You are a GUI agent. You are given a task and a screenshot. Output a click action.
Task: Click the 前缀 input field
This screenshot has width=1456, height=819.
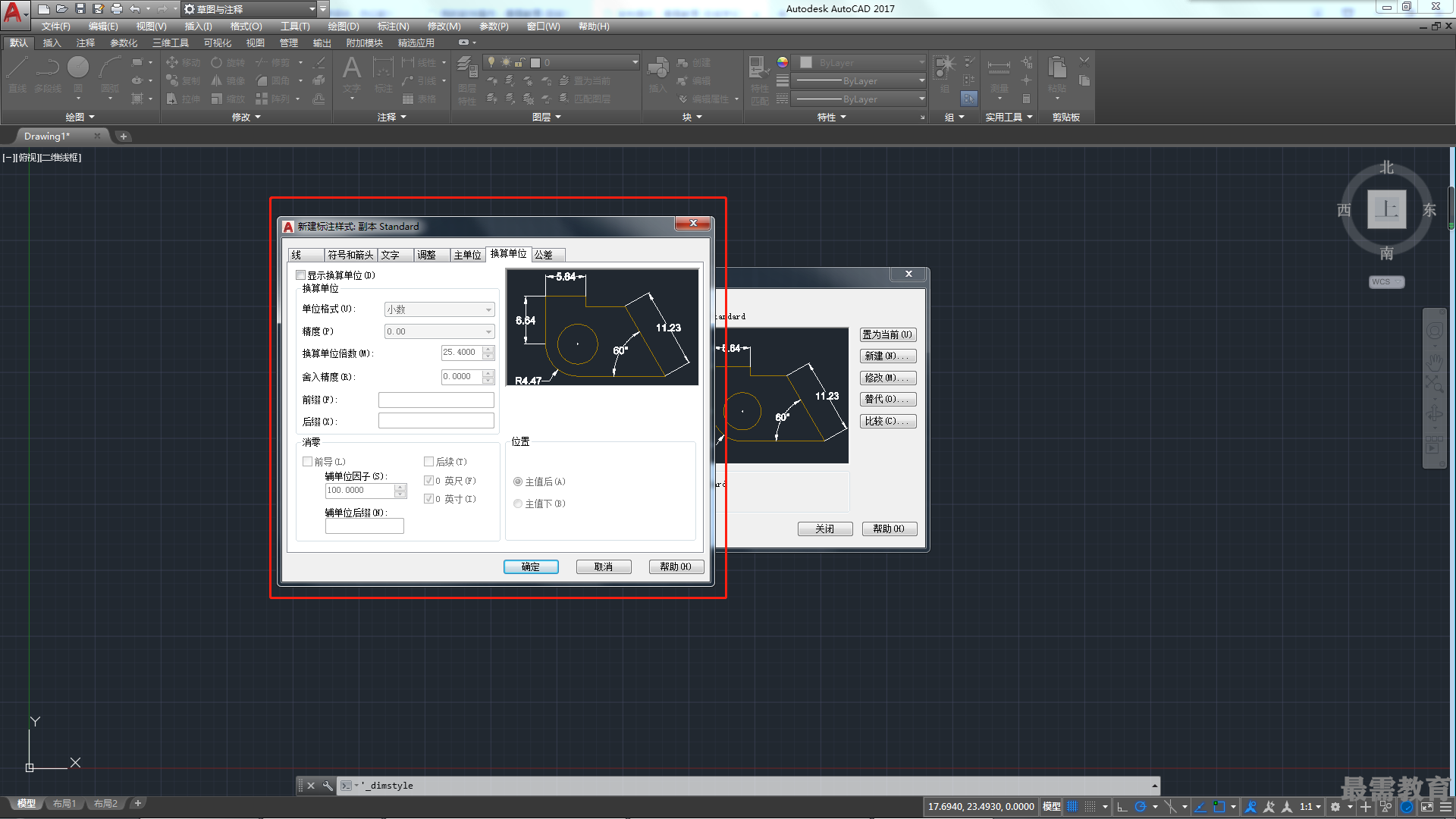436,400
